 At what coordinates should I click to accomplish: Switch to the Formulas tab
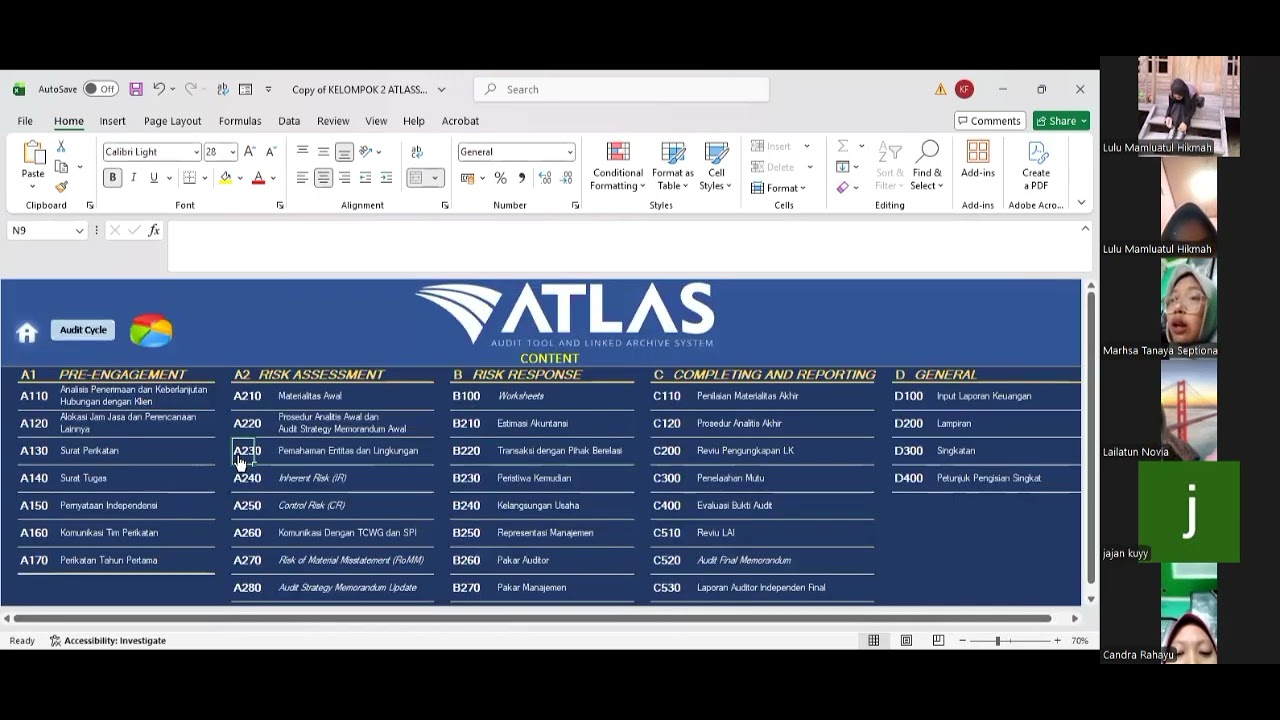[x=240, y=121]
